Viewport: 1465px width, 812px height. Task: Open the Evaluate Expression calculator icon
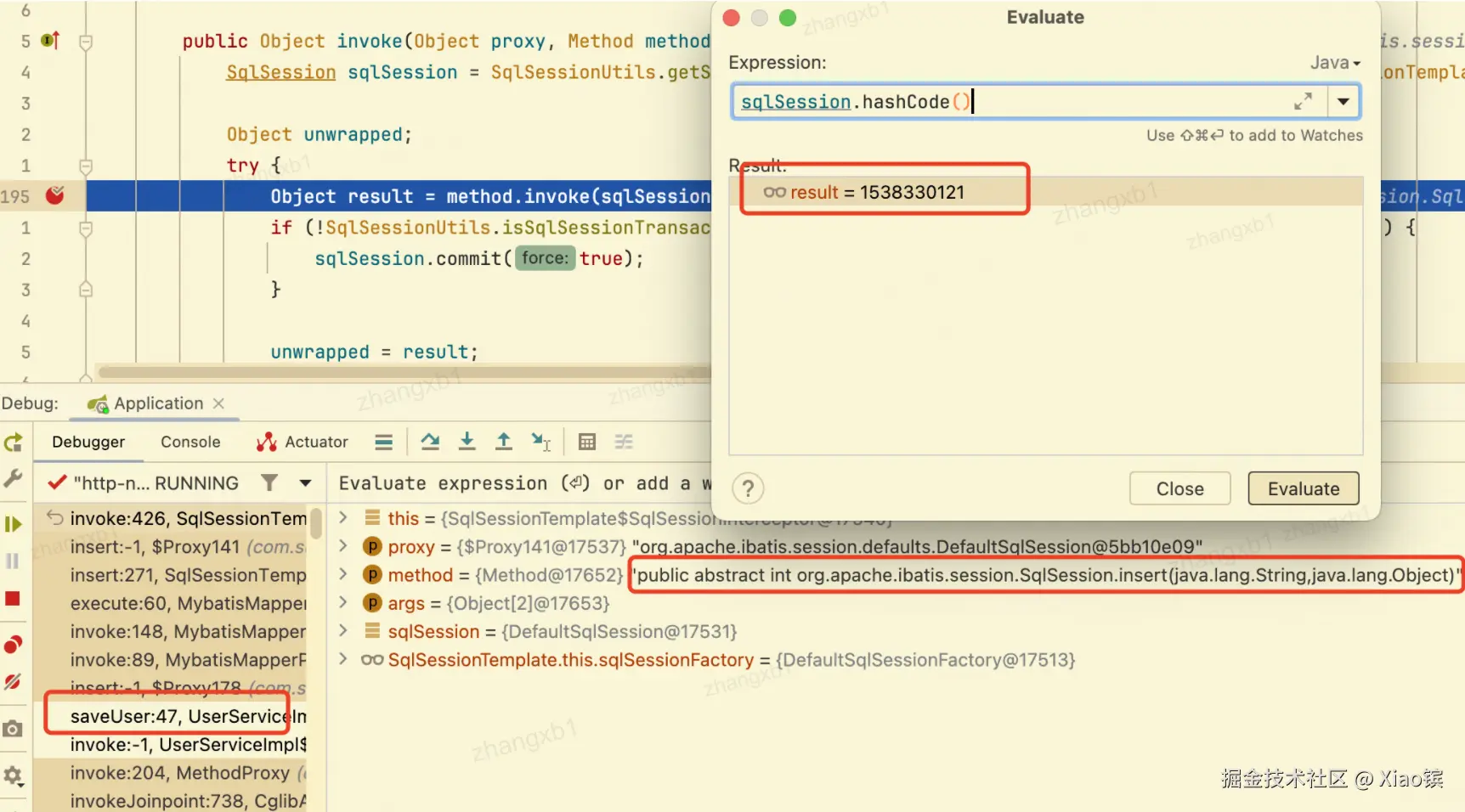pyautogui.click(x=587, y=442)
